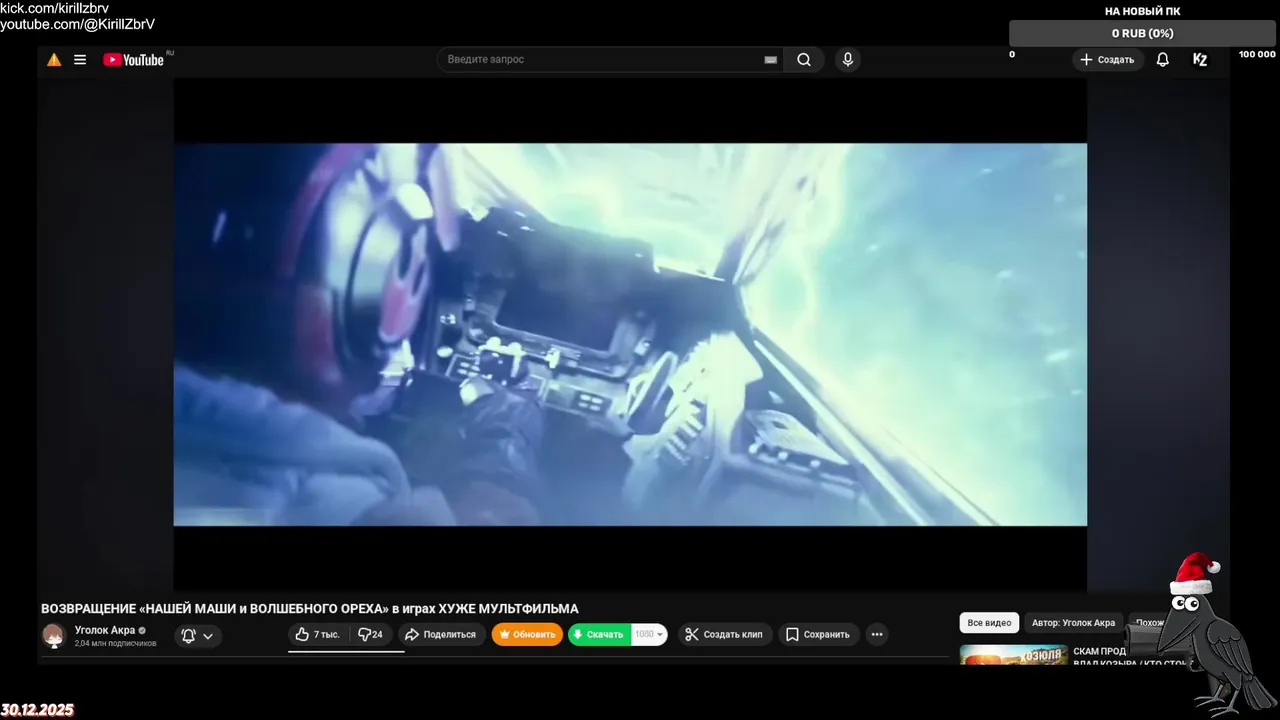Open the 1080 quality dropdown
Image resolution: width=1280 pixels, height=720 pixels.
pyautogui.click(x=649, y=635)
